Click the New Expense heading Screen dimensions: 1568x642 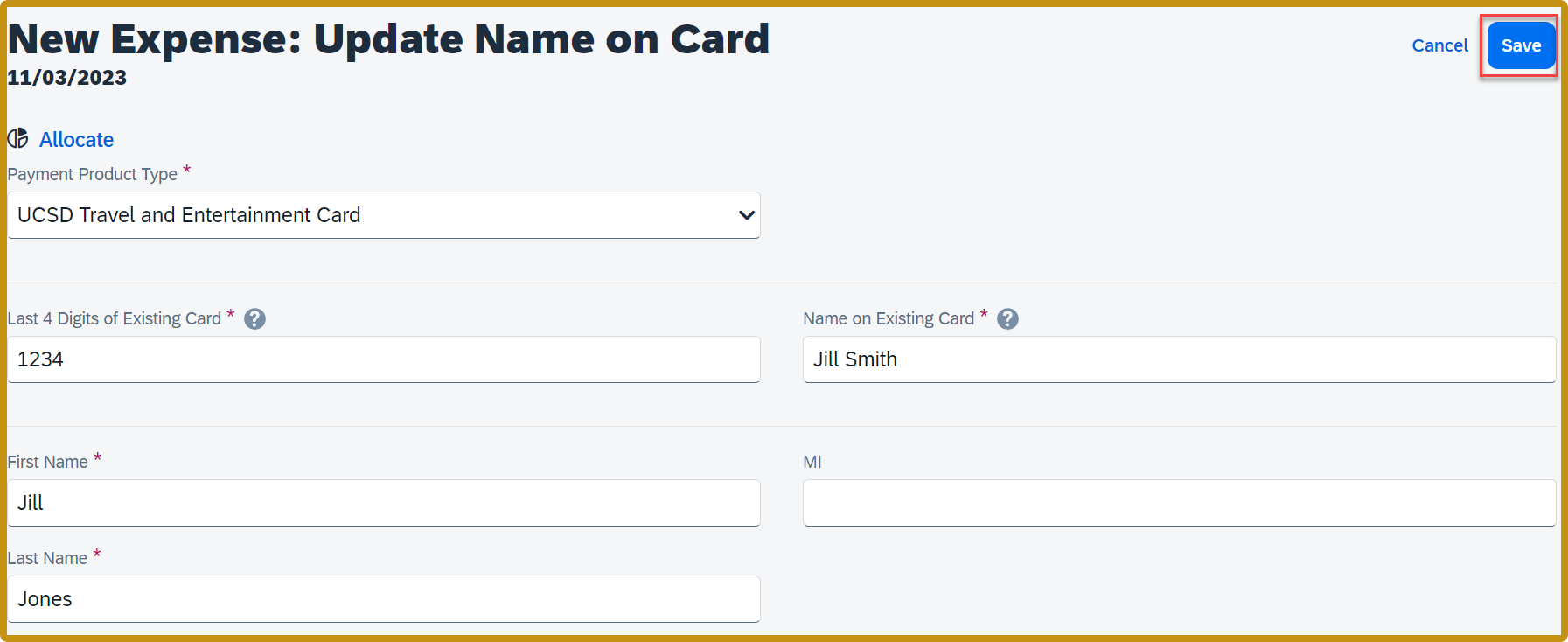click(x=387, y=38)
